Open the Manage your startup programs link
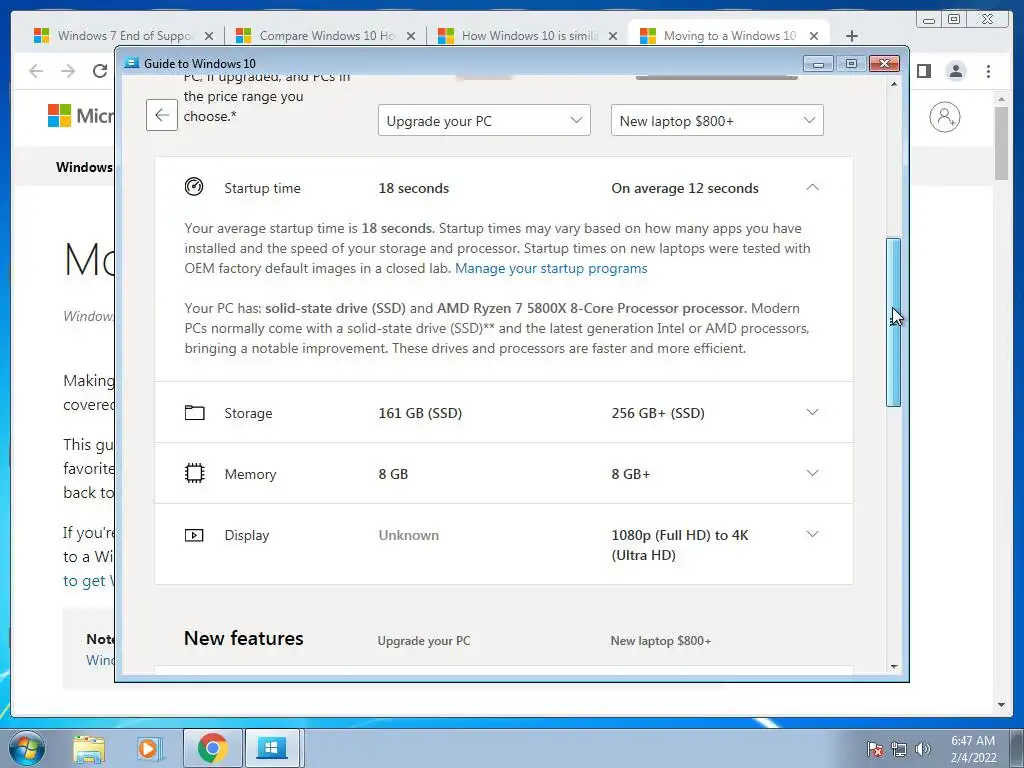Image resolution: width=1024 pixels, height=768 pixels. [551, 268]
